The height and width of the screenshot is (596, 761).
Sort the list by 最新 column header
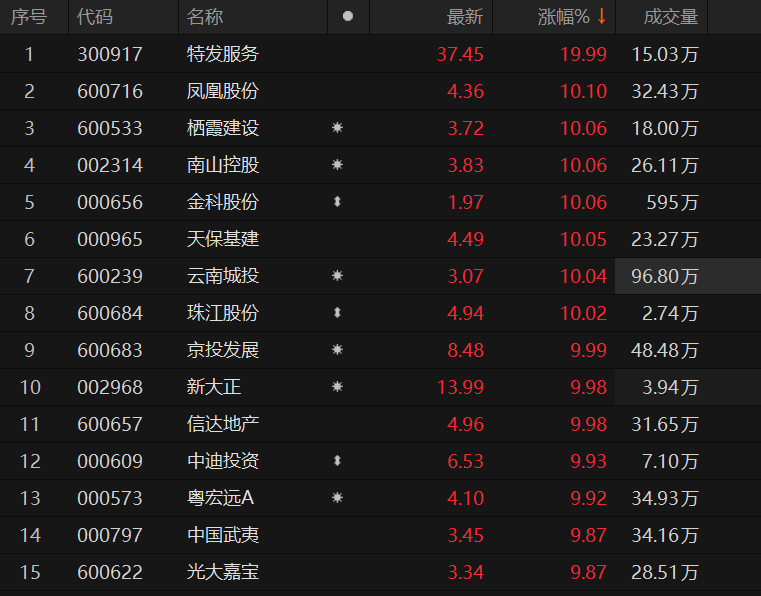pyautogui.click(x=464, y=17)
